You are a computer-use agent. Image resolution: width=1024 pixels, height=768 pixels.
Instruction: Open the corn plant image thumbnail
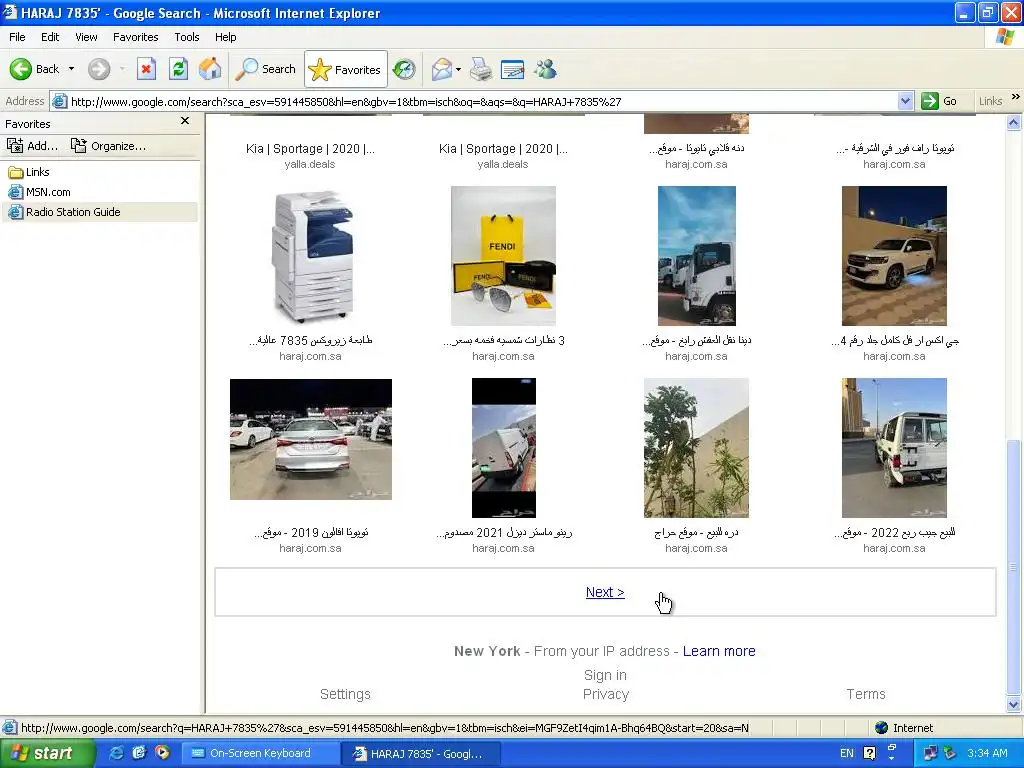696,448
